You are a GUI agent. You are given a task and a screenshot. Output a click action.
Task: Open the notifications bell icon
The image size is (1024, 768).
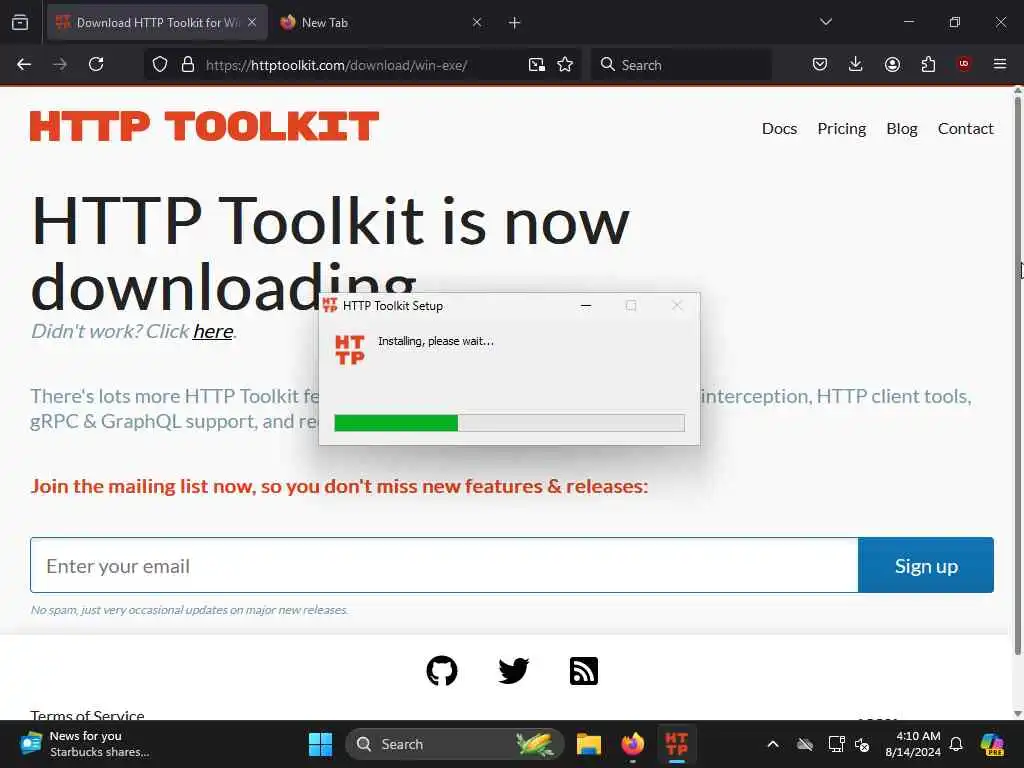956,744
